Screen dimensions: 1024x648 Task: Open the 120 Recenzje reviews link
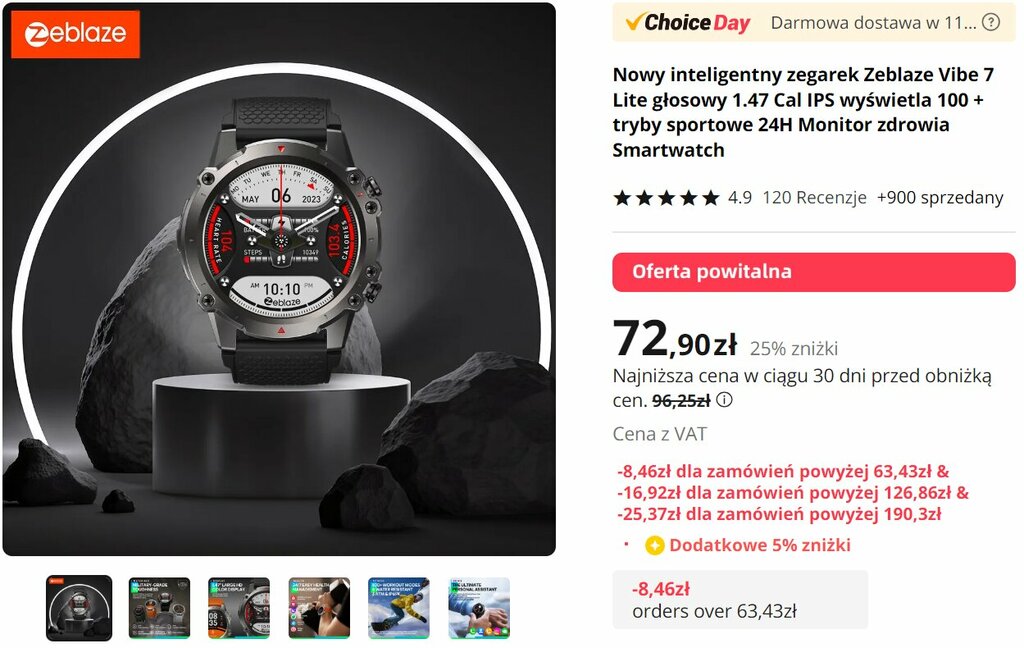coord(814,197)
